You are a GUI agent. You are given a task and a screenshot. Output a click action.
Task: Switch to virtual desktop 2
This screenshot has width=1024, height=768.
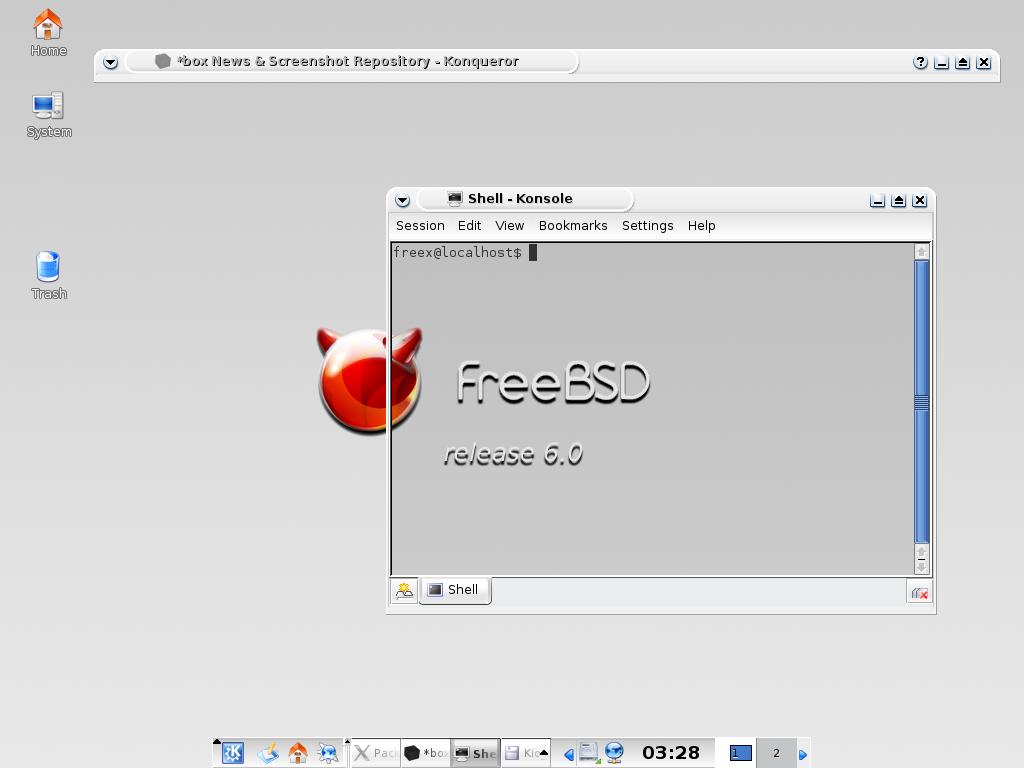pyautogui.click(x=776, y=753)
